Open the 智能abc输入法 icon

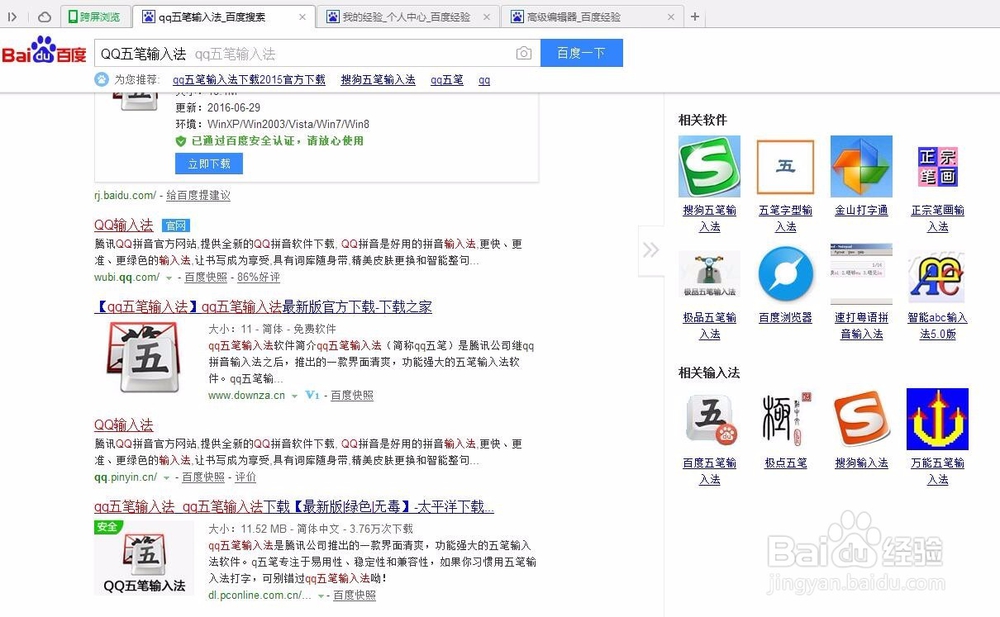938,277
